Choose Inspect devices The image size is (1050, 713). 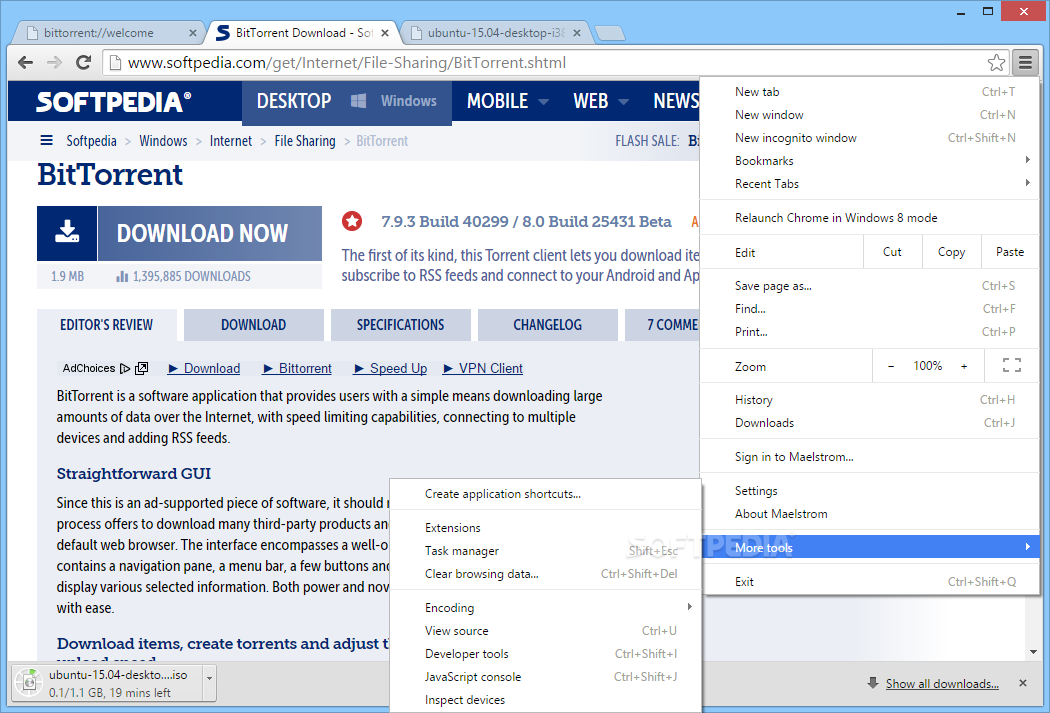coord(546,700)
